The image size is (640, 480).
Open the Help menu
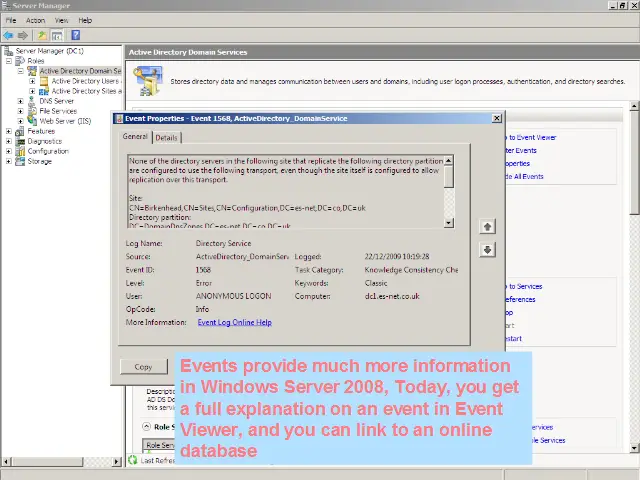[x=85, y=20]
